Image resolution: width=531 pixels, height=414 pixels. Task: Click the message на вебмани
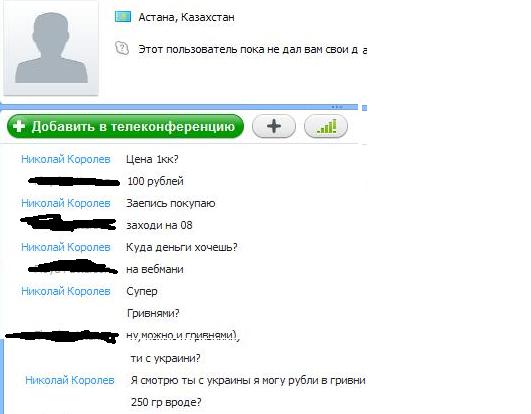coord(155,269)
